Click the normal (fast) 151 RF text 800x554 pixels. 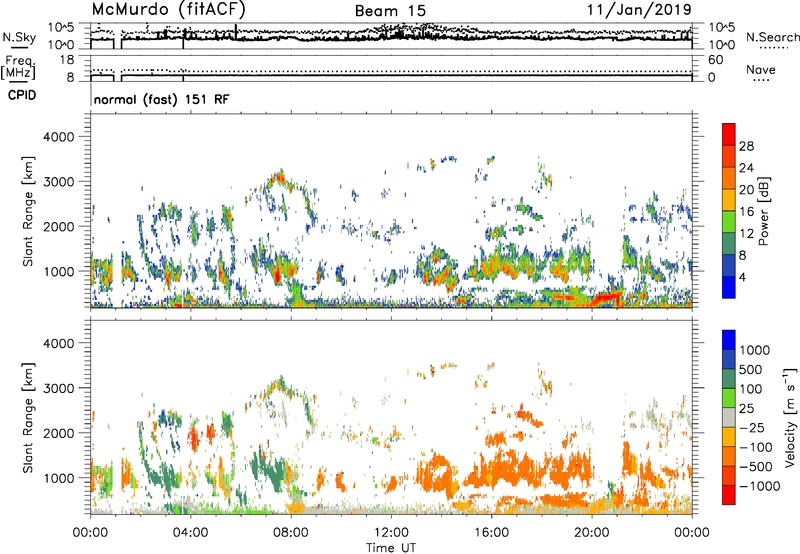(161, 99)
